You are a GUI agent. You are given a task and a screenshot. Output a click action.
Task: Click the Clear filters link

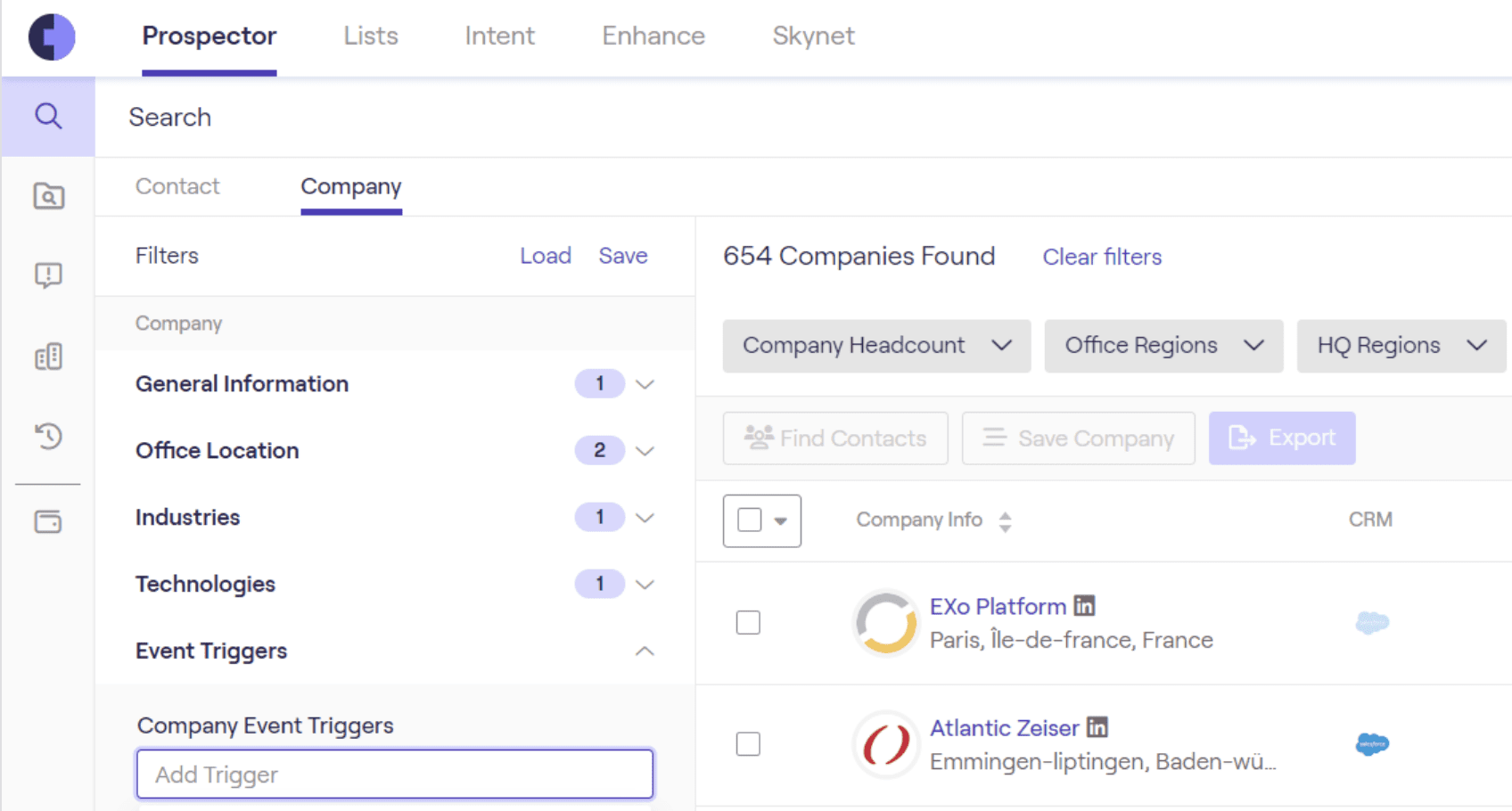point(1102,257)
